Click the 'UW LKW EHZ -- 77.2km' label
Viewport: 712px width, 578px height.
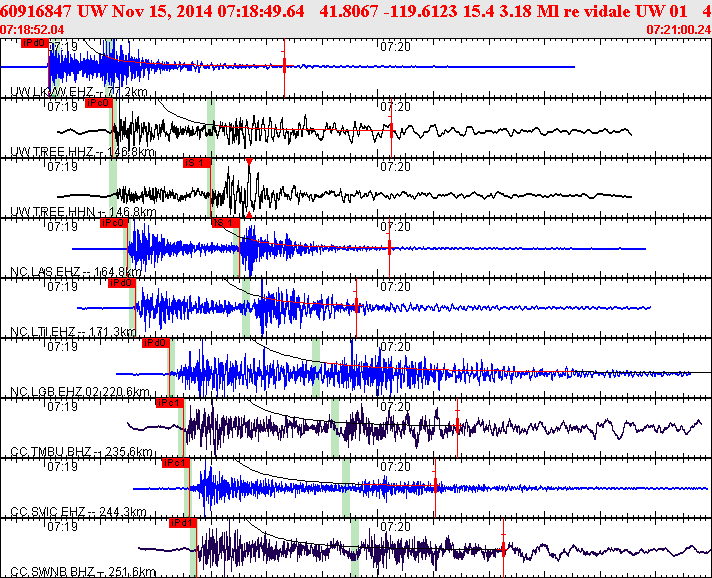[x=79, y=92]
